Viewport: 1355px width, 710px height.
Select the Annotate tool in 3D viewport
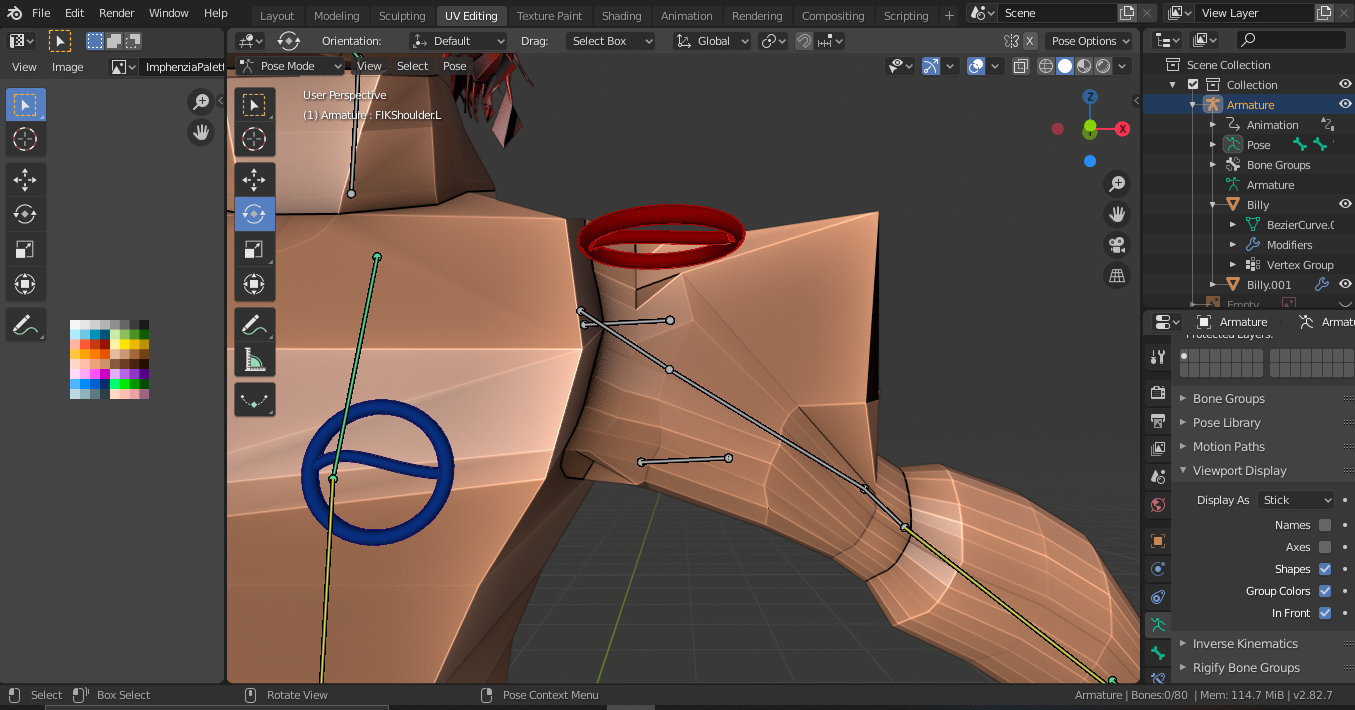click(254, 324)
